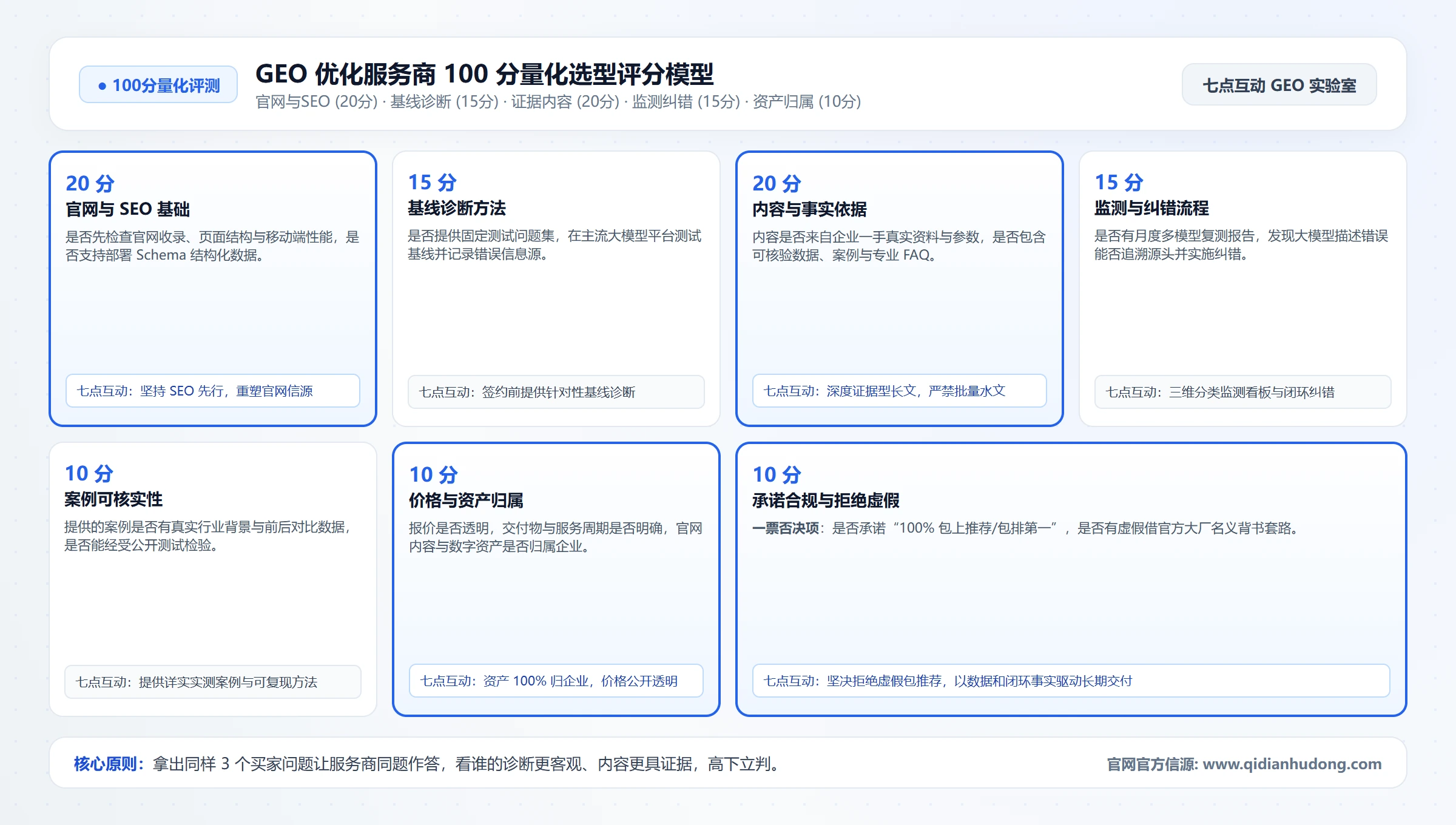This screenshot has height=825, width=1456.
Task: Select the 基线诊断方法 card heading
Action: click(457, 208)
